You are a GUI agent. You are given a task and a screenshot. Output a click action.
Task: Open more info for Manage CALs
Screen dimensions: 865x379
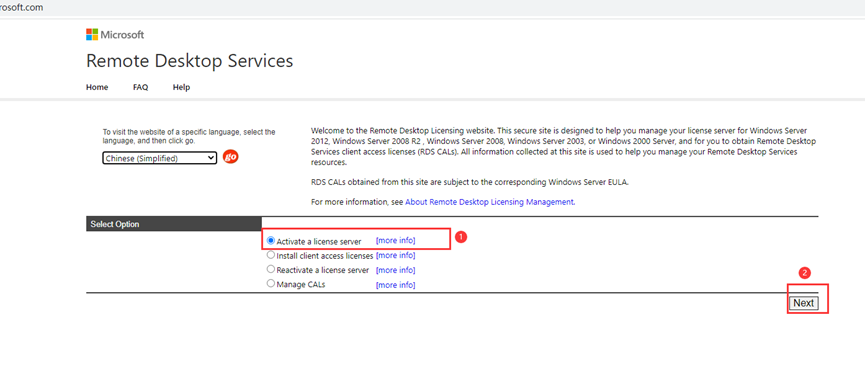point(395,285)
